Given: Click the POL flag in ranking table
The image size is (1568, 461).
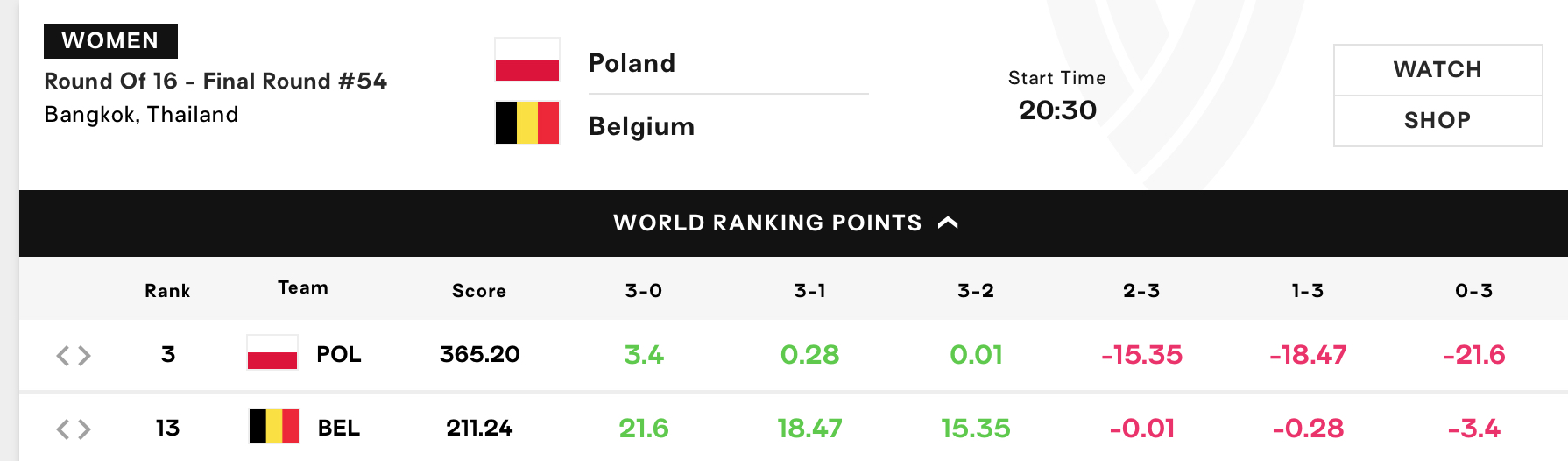Looking at the screenshot, I should [x=272, y=352].
